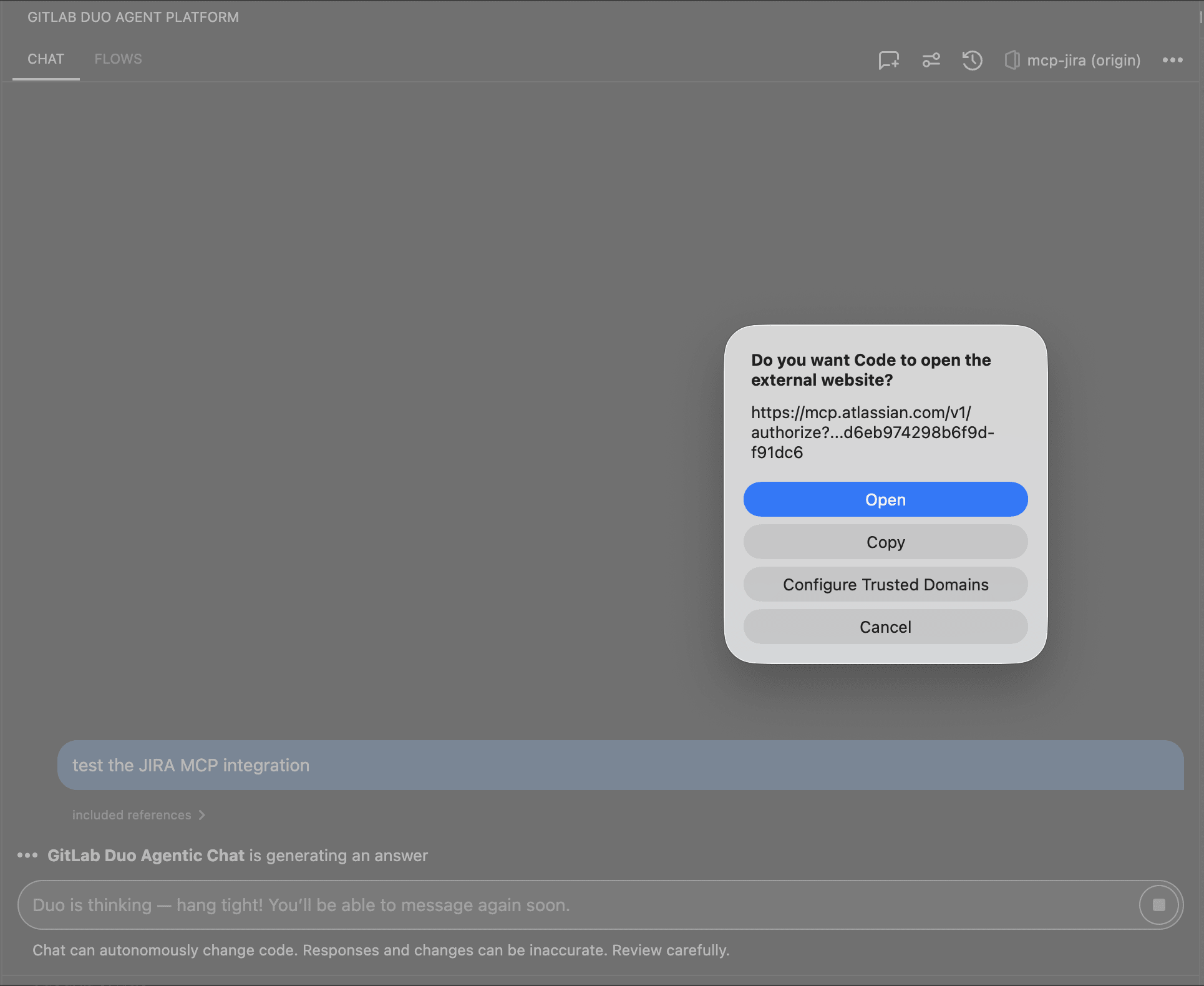The image size is (1204, 986).
Task: Start a new chat with the plus-bubble icon
Action: tap(888, 61)
